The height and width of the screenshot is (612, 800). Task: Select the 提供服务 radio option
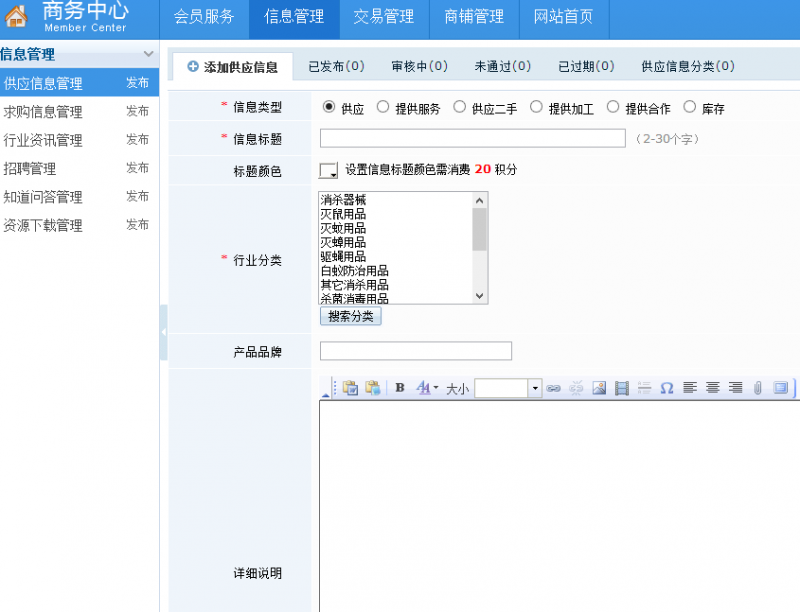383,107
